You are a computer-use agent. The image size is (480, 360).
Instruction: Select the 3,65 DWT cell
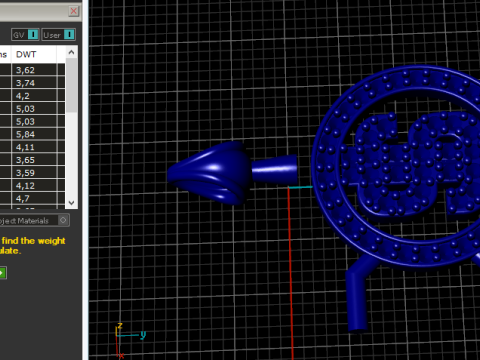click(34, 160)
